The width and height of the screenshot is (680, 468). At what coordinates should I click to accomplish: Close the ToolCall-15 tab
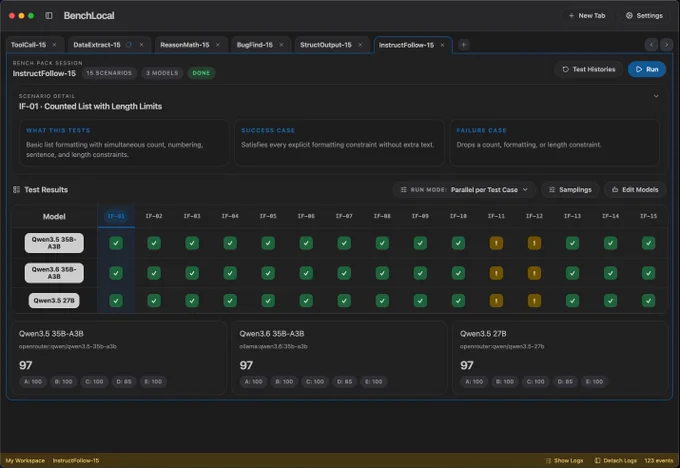(54, 45)
